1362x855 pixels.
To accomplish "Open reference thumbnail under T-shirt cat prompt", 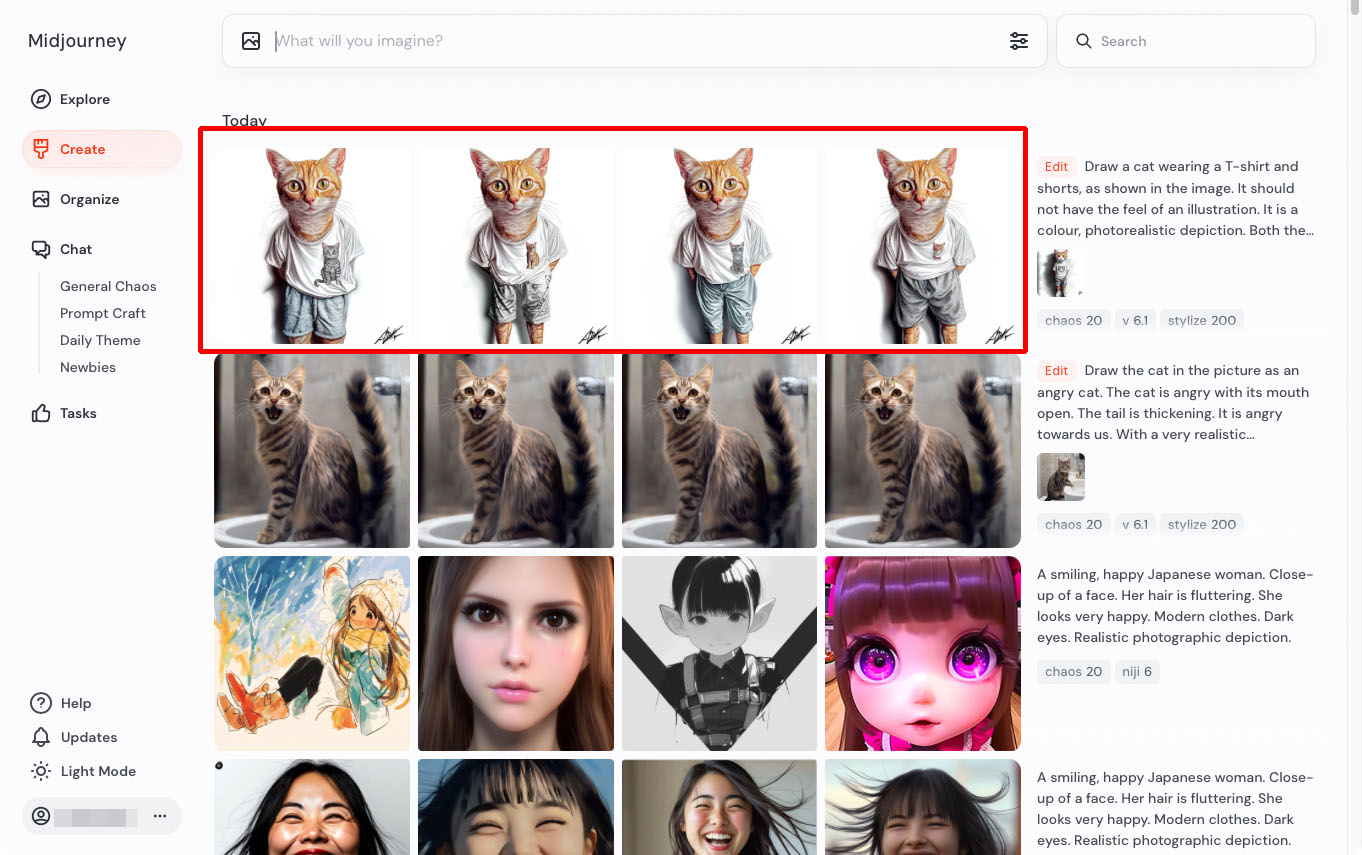I will coord(1061,273).
